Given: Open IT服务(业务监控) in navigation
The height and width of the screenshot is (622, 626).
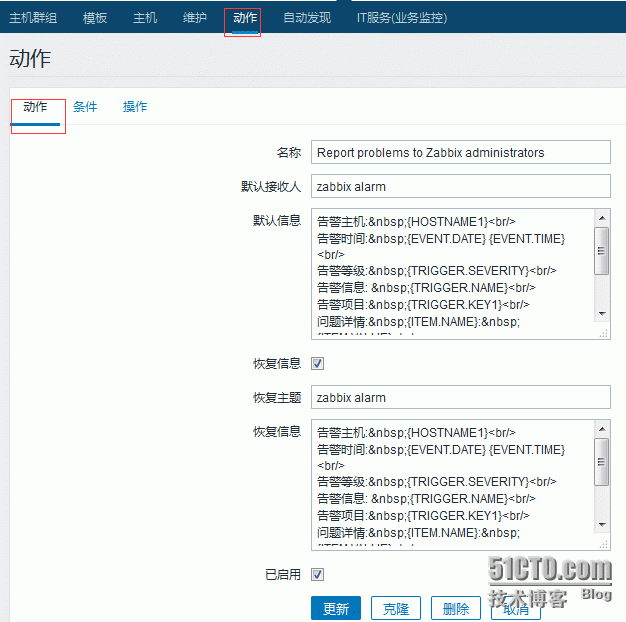Looking at the screenshot, I should [x=402, y=18].
